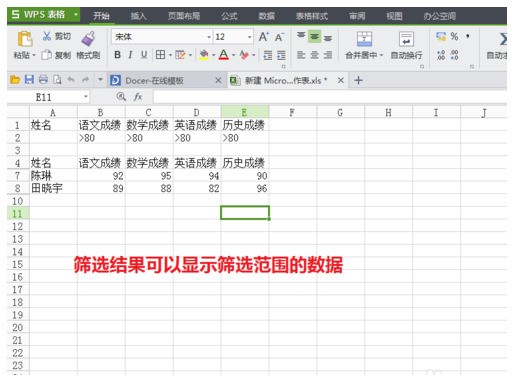Viewport: 529px width, 375px height.
Task: Toggle Italic formatting
Action: tap(131, 55)
